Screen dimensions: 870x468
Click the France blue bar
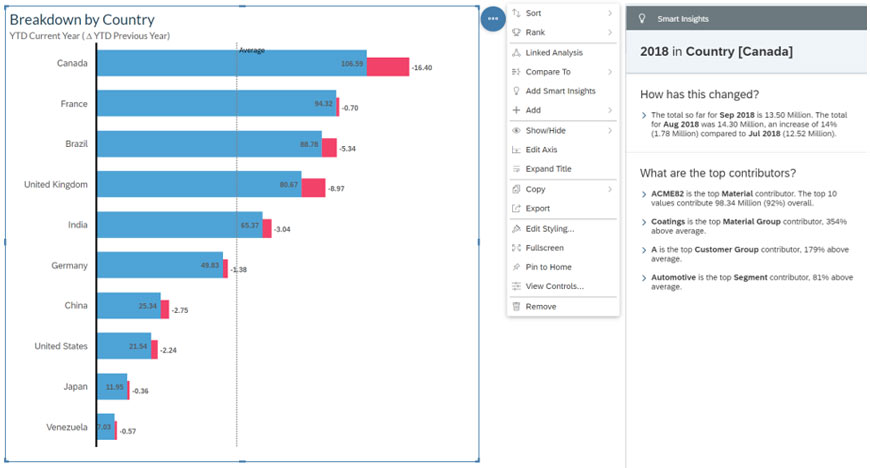pos(217,103)
